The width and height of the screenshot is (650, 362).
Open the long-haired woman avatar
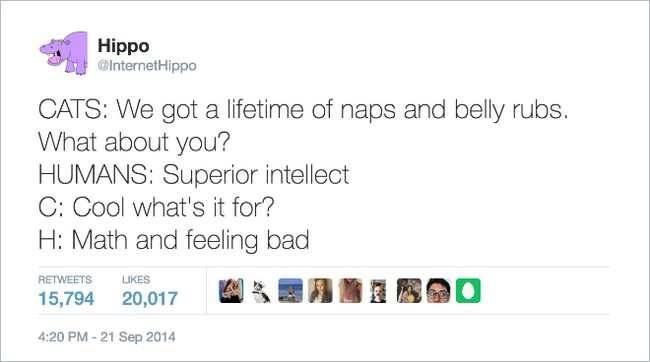pos(320,291)
